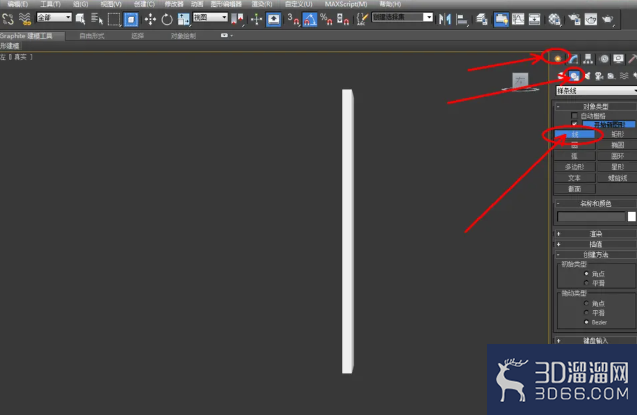Open the 工具(T) menu
The image size is (637, 415).
(x=50, y=4)
